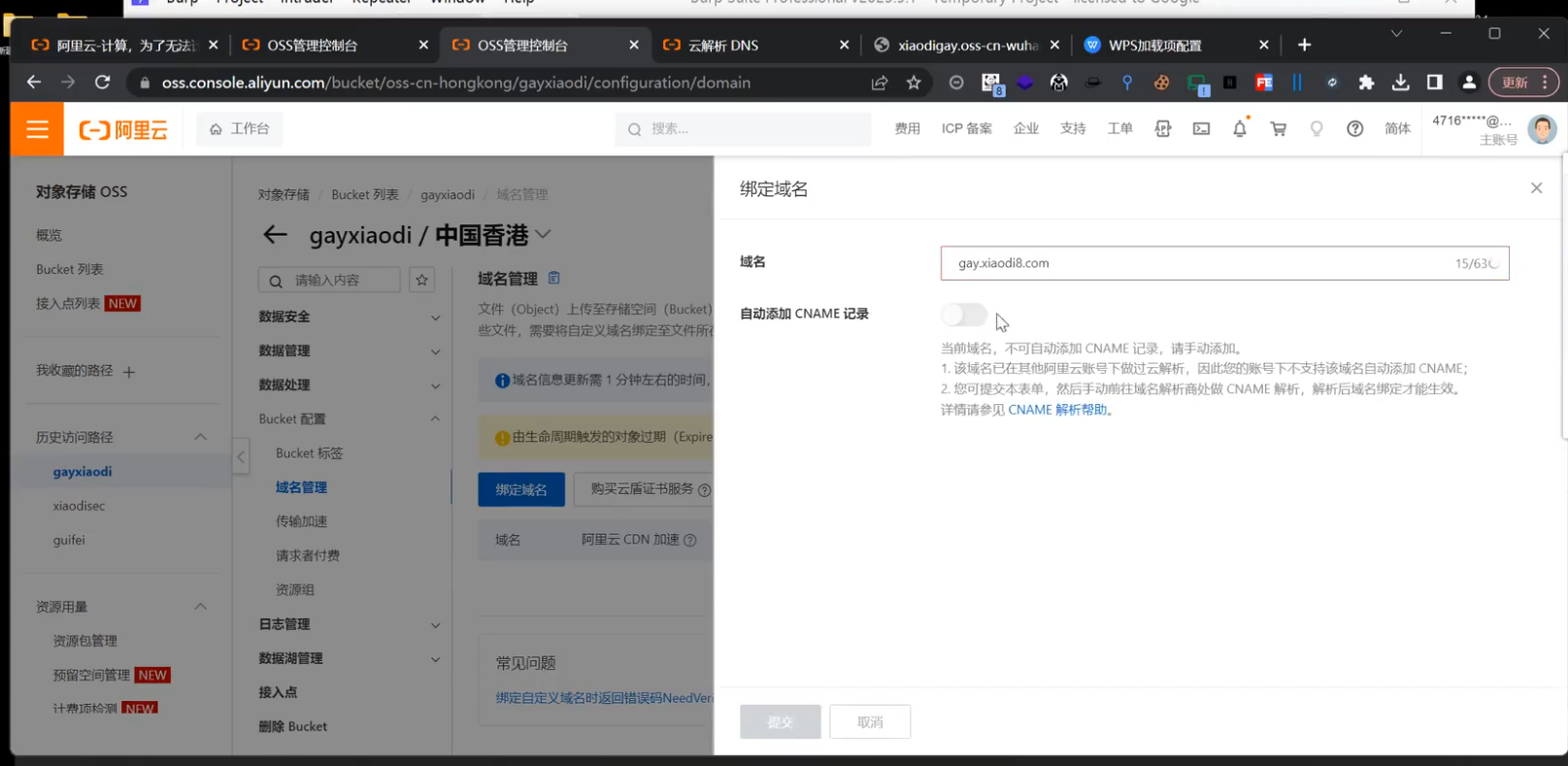Open browser downloads icon
Image resolution: width=1568 pixels, height=766 pixels.
coord(1400,83)
